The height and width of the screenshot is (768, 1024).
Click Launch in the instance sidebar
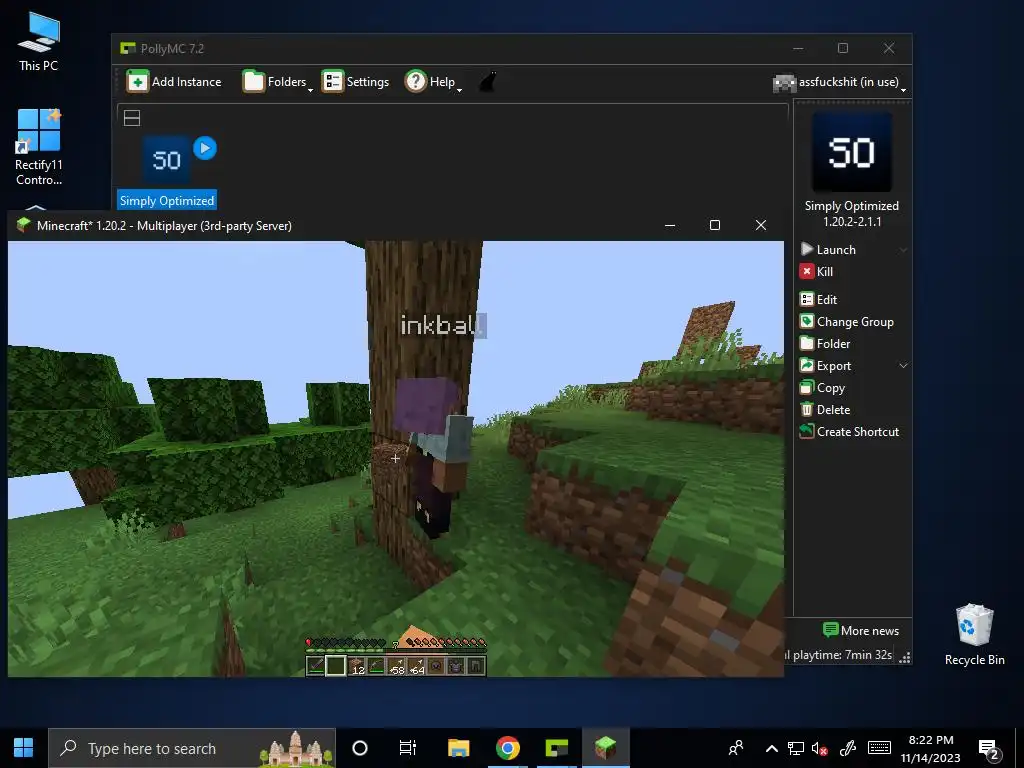pyautogui.click(x=828, y=249)
